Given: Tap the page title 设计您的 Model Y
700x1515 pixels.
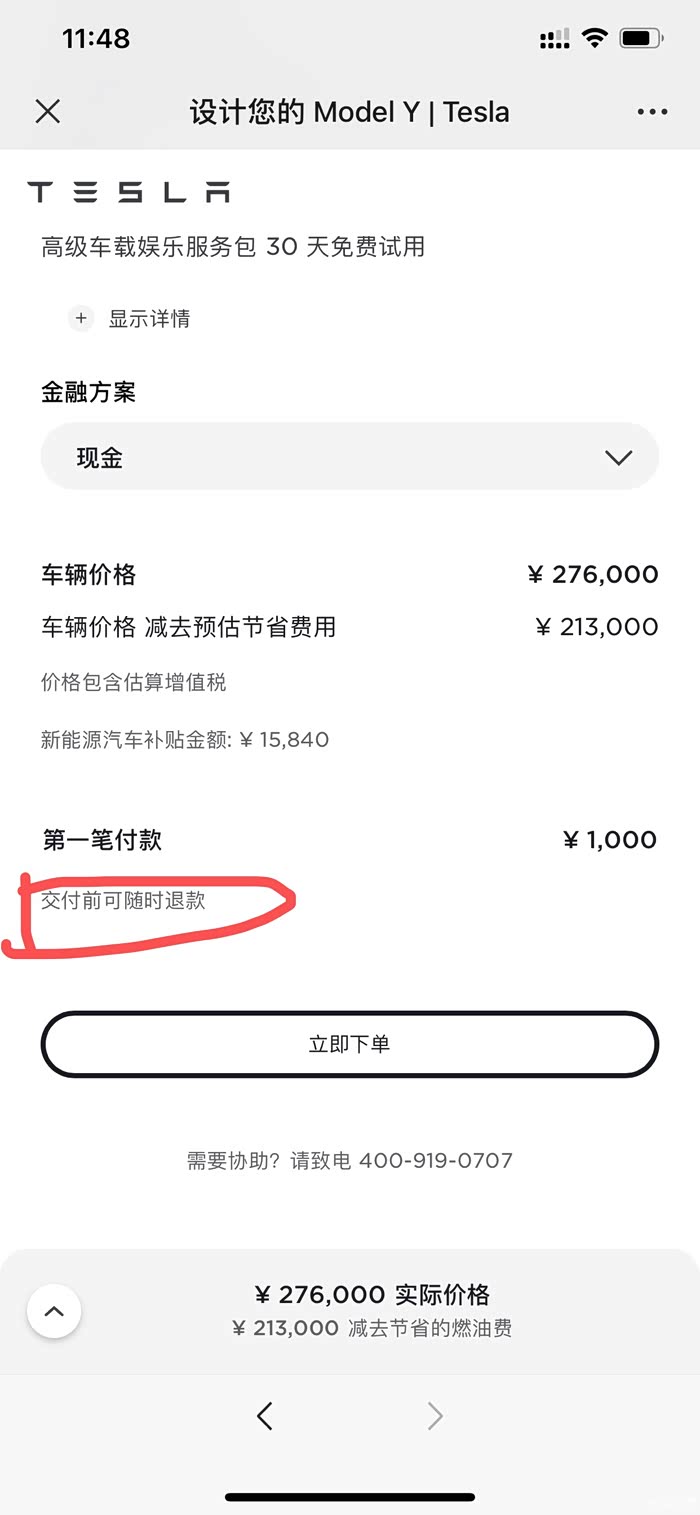Looking at the screenshot, I should pos(349,112).
